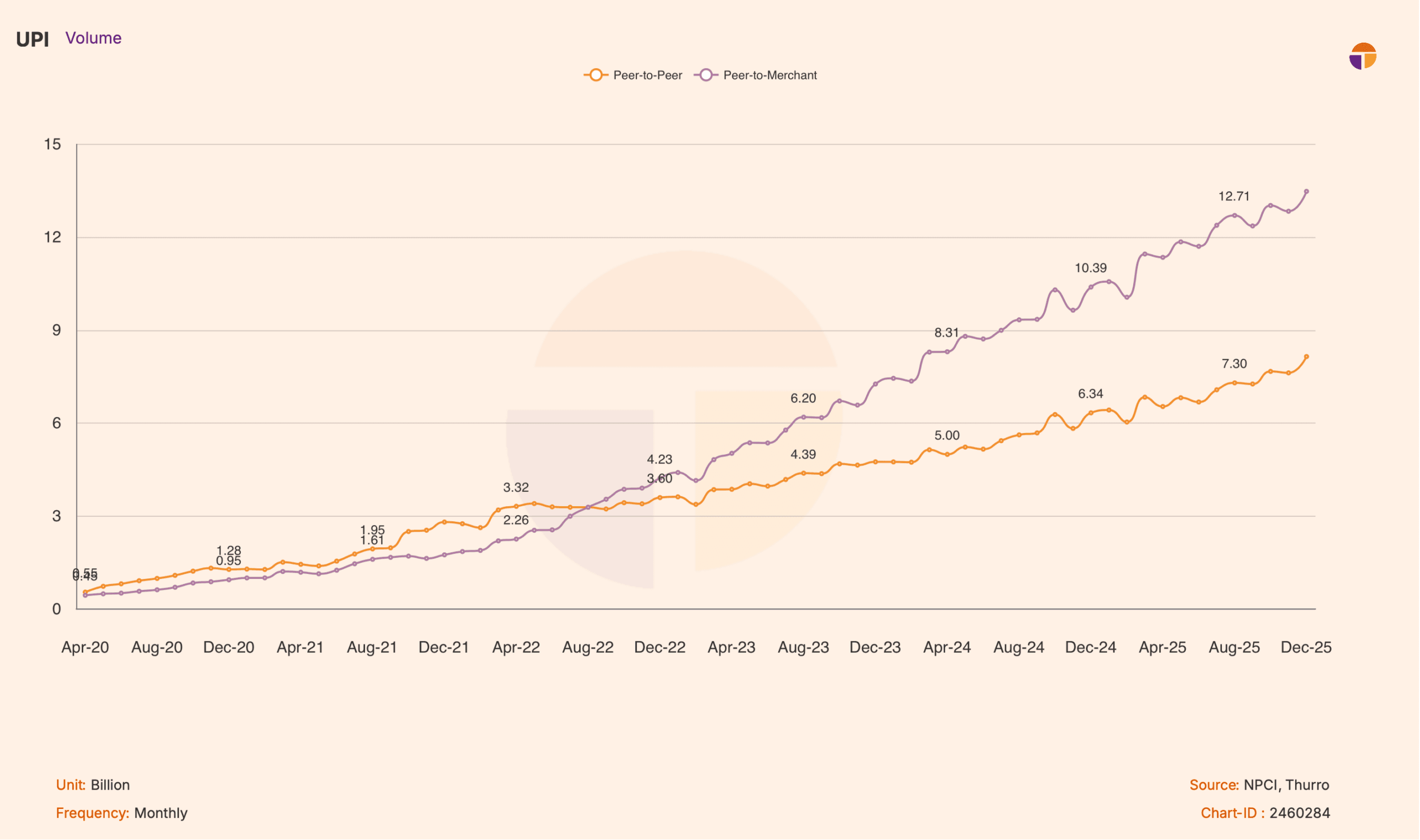Click the Thurro logo icon

click(1362, 56)
